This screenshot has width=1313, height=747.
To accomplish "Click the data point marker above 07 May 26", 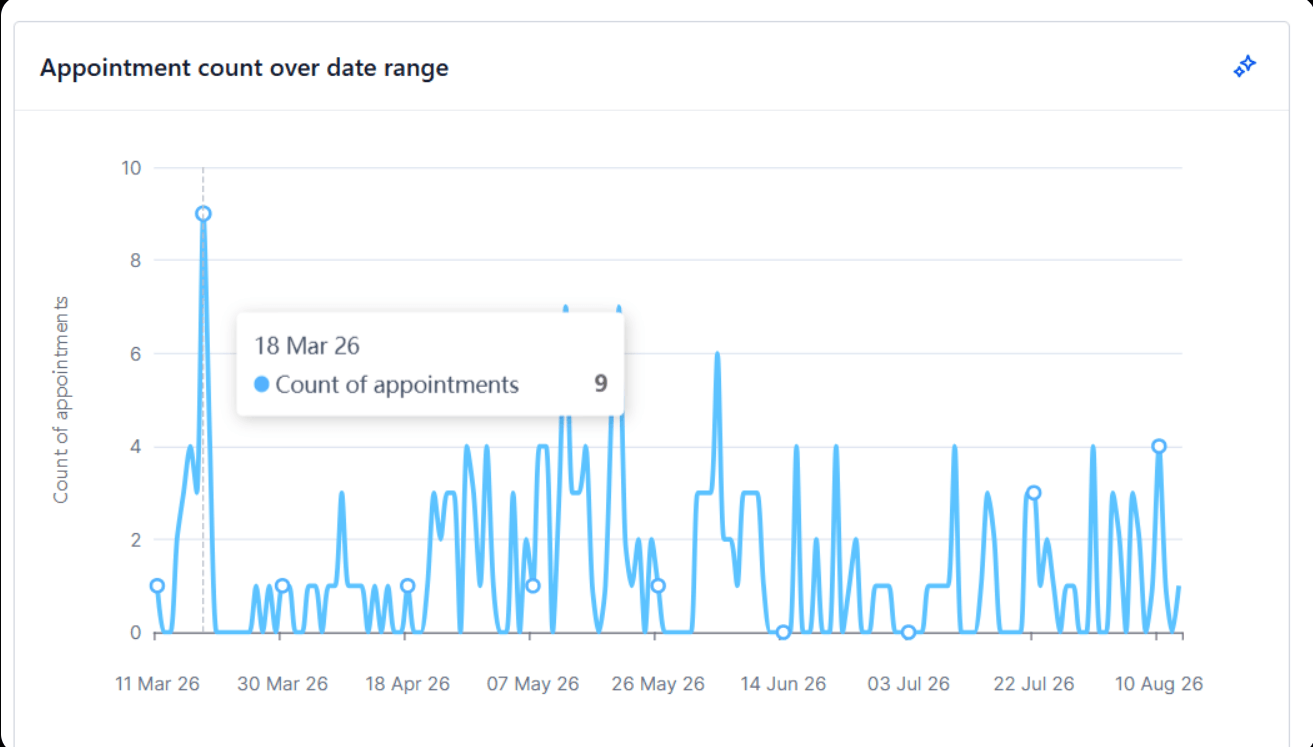I will coord(533,586).
